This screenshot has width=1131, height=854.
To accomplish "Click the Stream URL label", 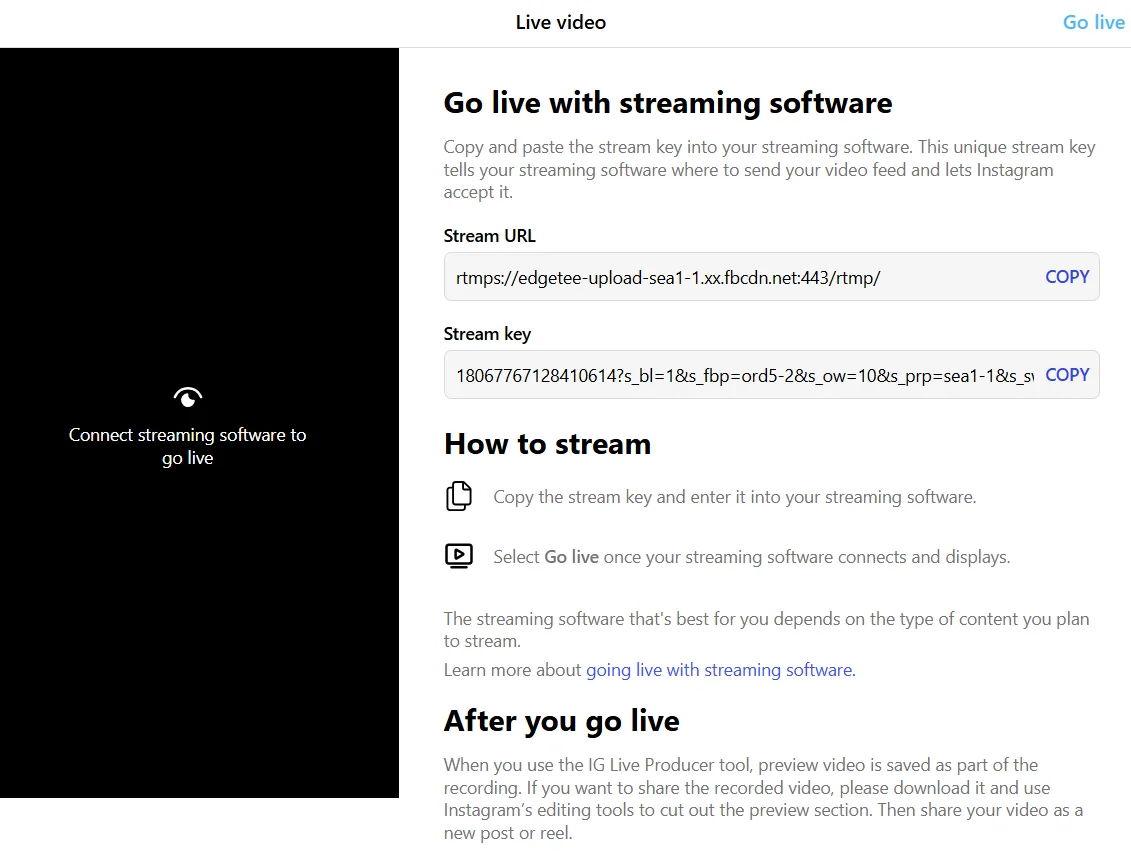I will (x=489, y=235).
